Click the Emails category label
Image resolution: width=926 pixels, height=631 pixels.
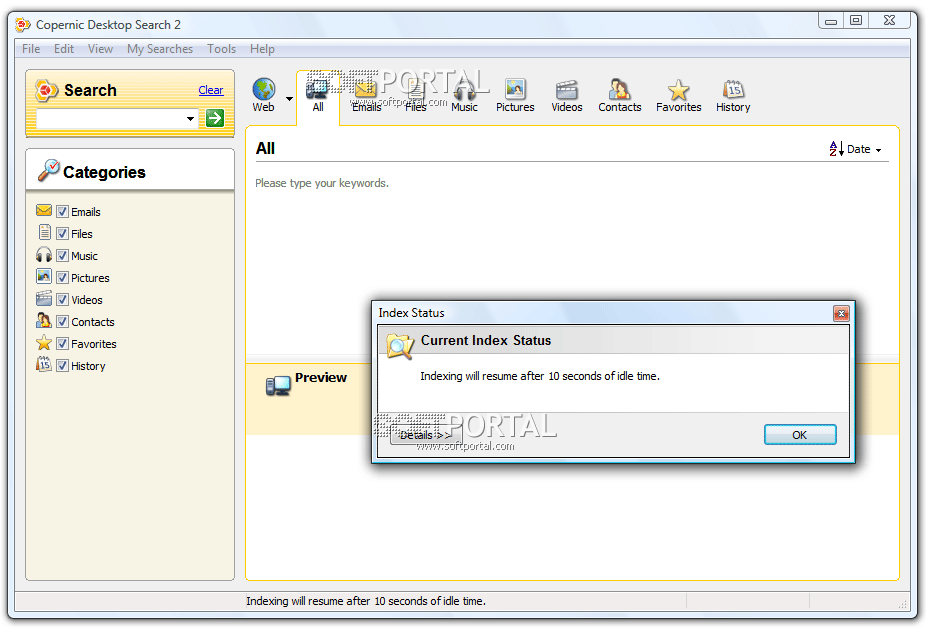click(86, 212)
